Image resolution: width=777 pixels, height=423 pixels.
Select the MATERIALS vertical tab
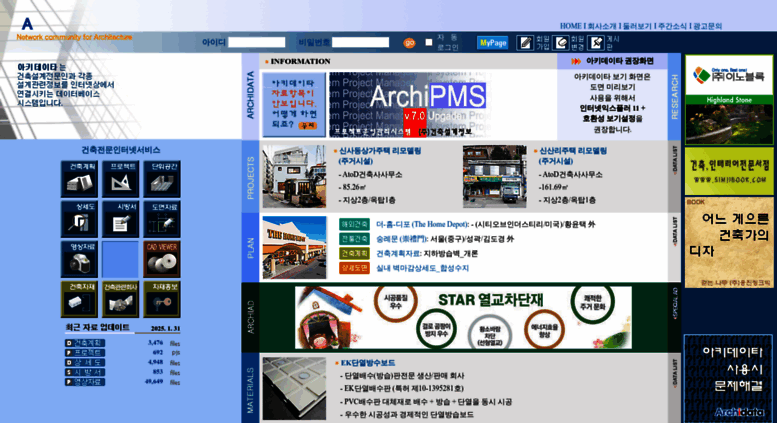tap(250, 388)
